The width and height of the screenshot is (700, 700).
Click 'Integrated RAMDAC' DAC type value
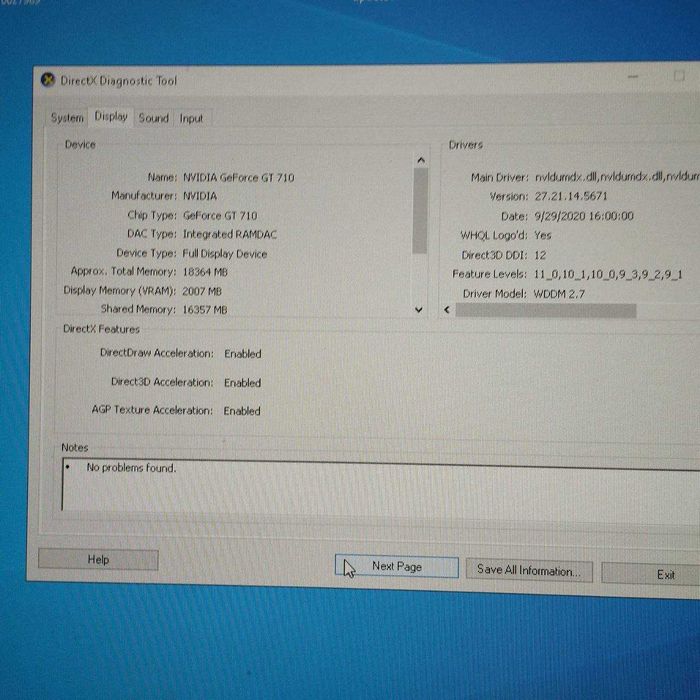(x=230, y=234)
